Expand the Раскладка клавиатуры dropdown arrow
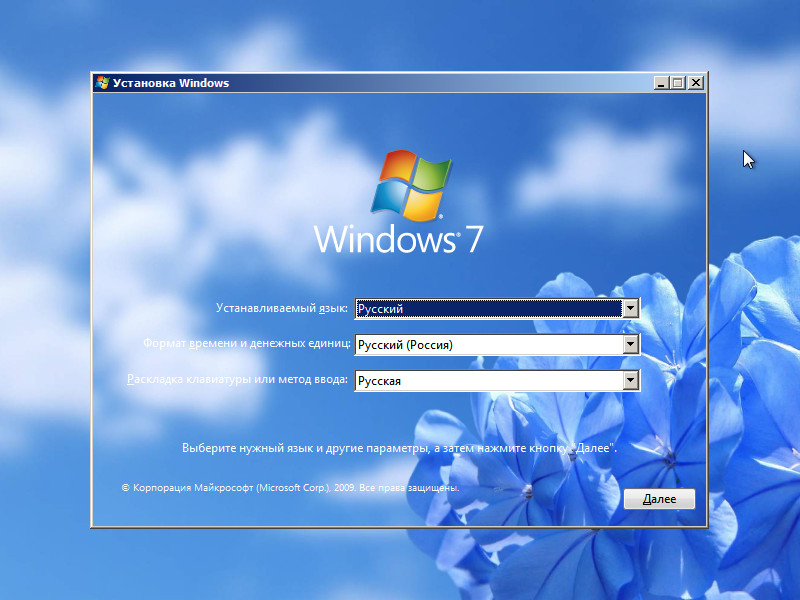Viewport: 800px width, 600px height. pyautogui.click(x=630, y=380)
